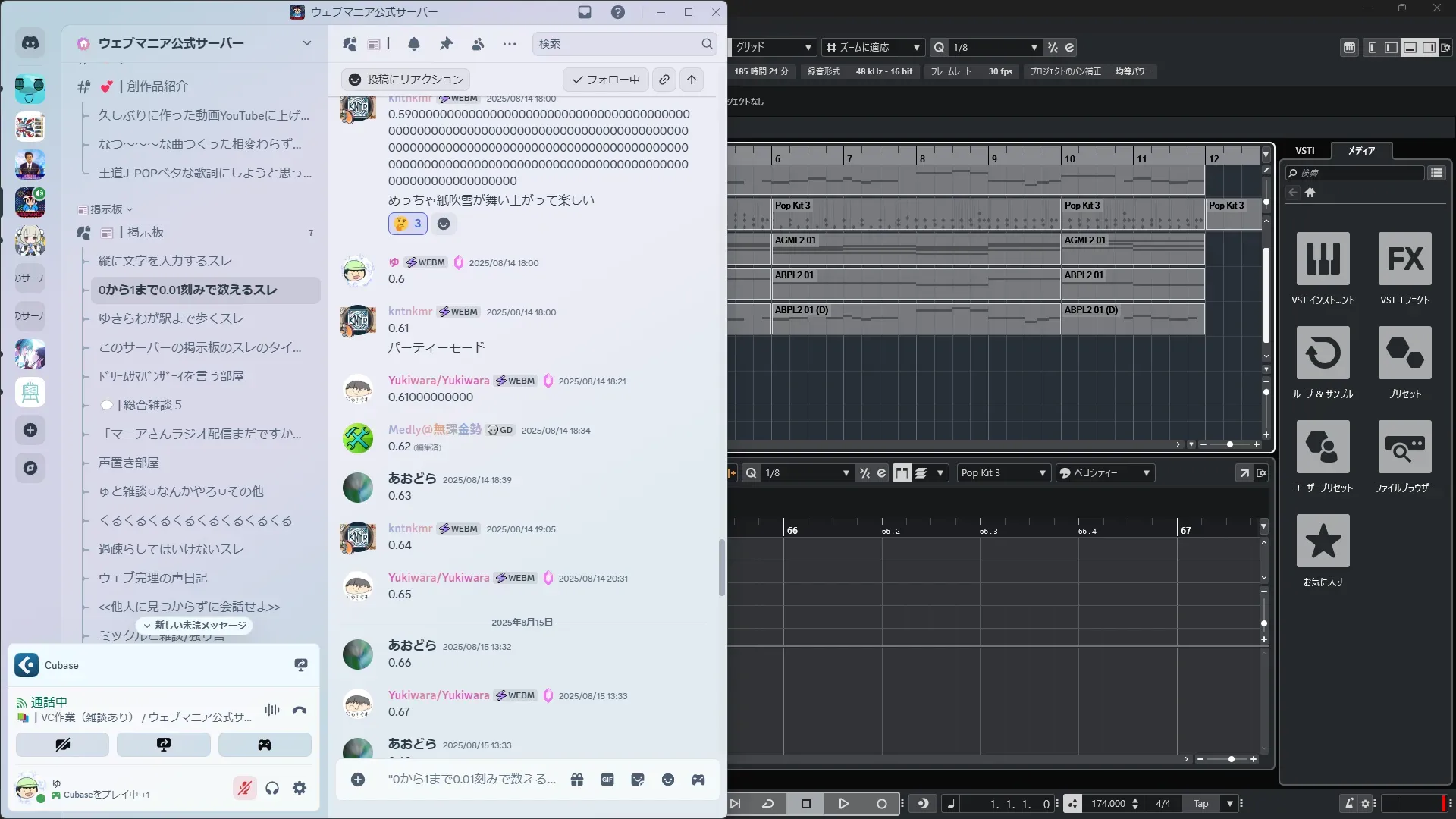
Task: Switch to the VSTi tab
Action: (x=1304, y=150)
